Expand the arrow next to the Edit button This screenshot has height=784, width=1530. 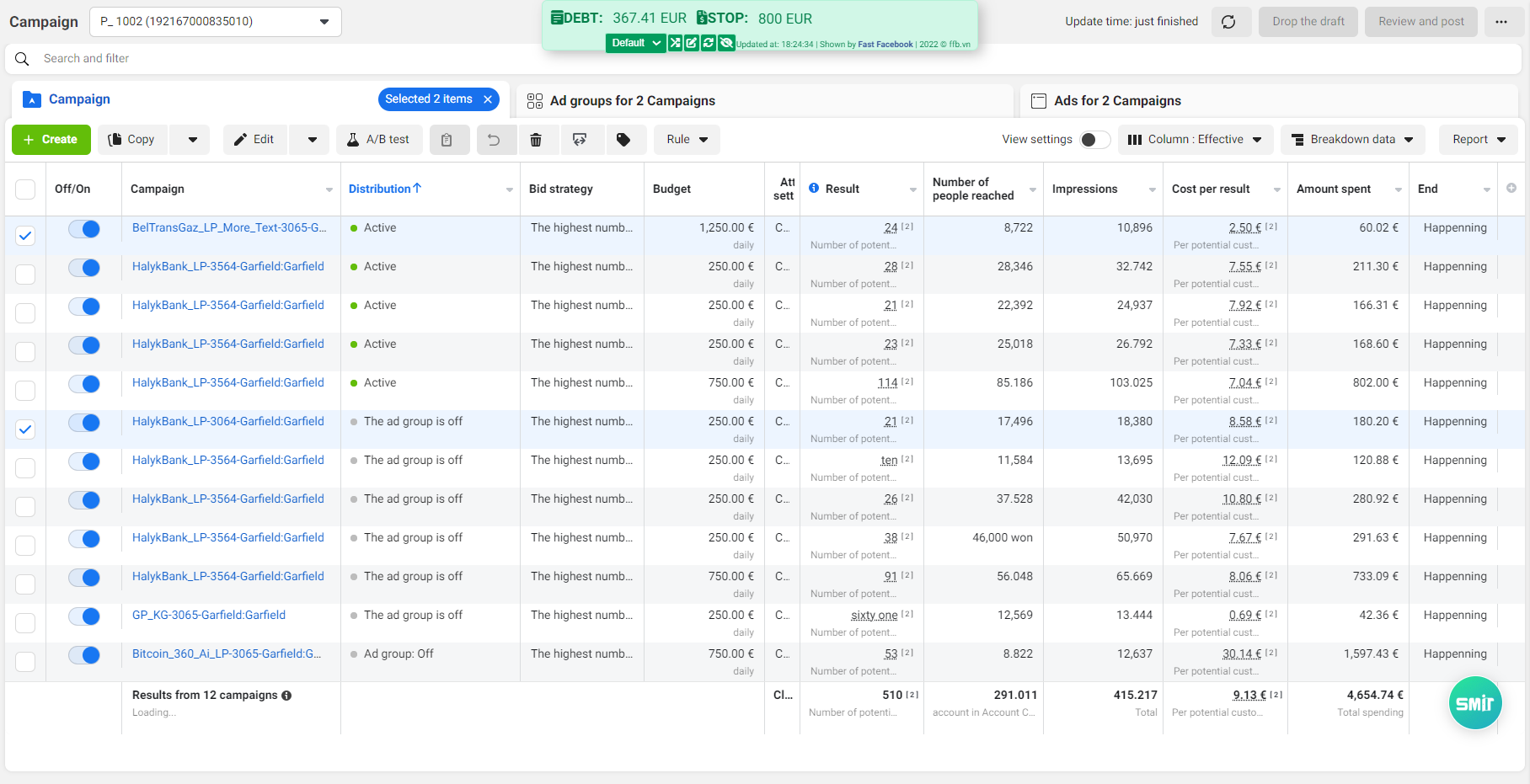(312, 140)
